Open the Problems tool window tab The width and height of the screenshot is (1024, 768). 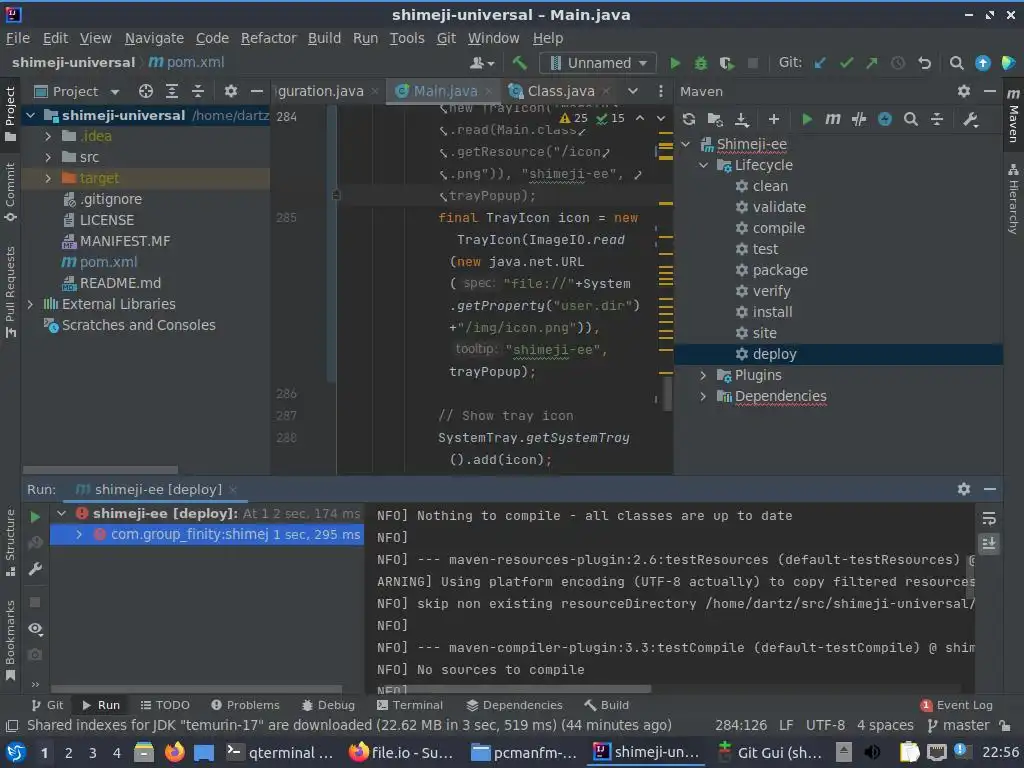click(x=246, y=705)
